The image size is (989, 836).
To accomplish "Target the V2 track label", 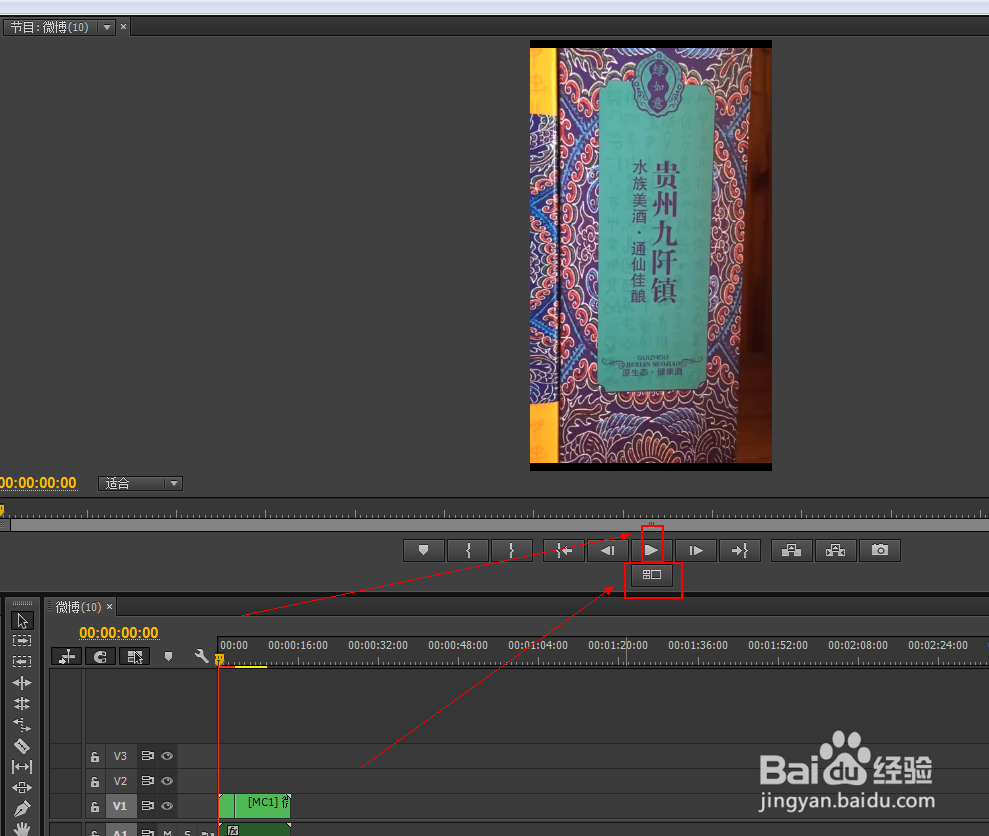I will tap(120, 781).
